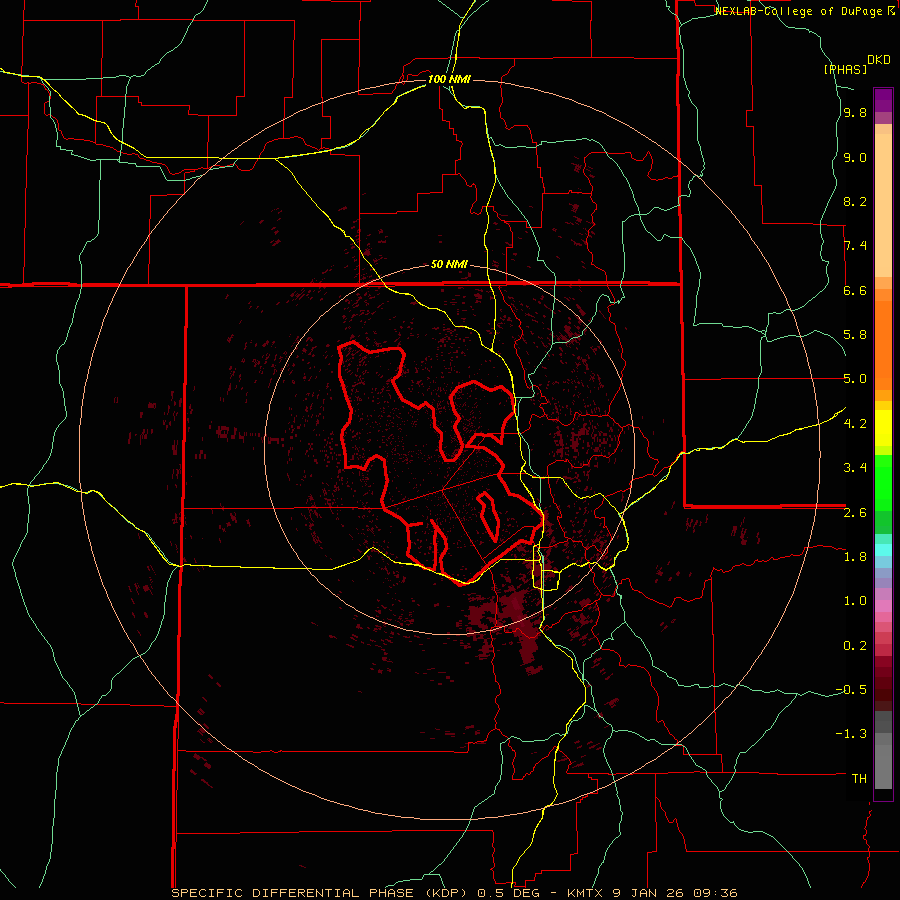Viewport: 900px width, 900px height.
Task: Select the 9.0 value on color scale
Action: [x=855, y=157]
